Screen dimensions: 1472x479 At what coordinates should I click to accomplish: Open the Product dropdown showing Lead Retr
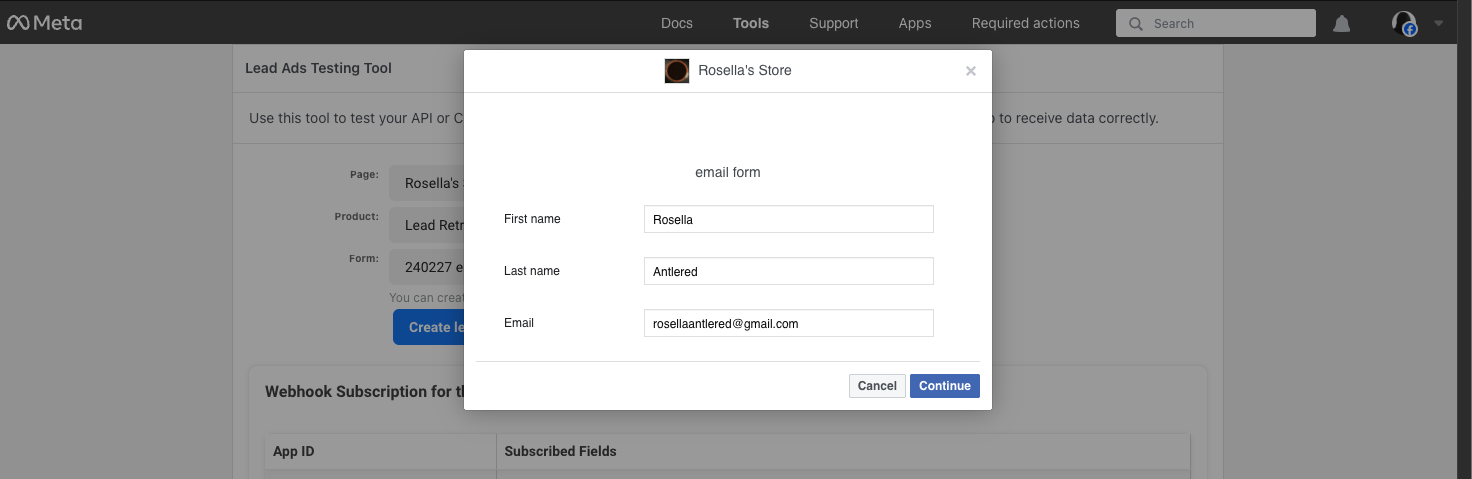(427, 225)
